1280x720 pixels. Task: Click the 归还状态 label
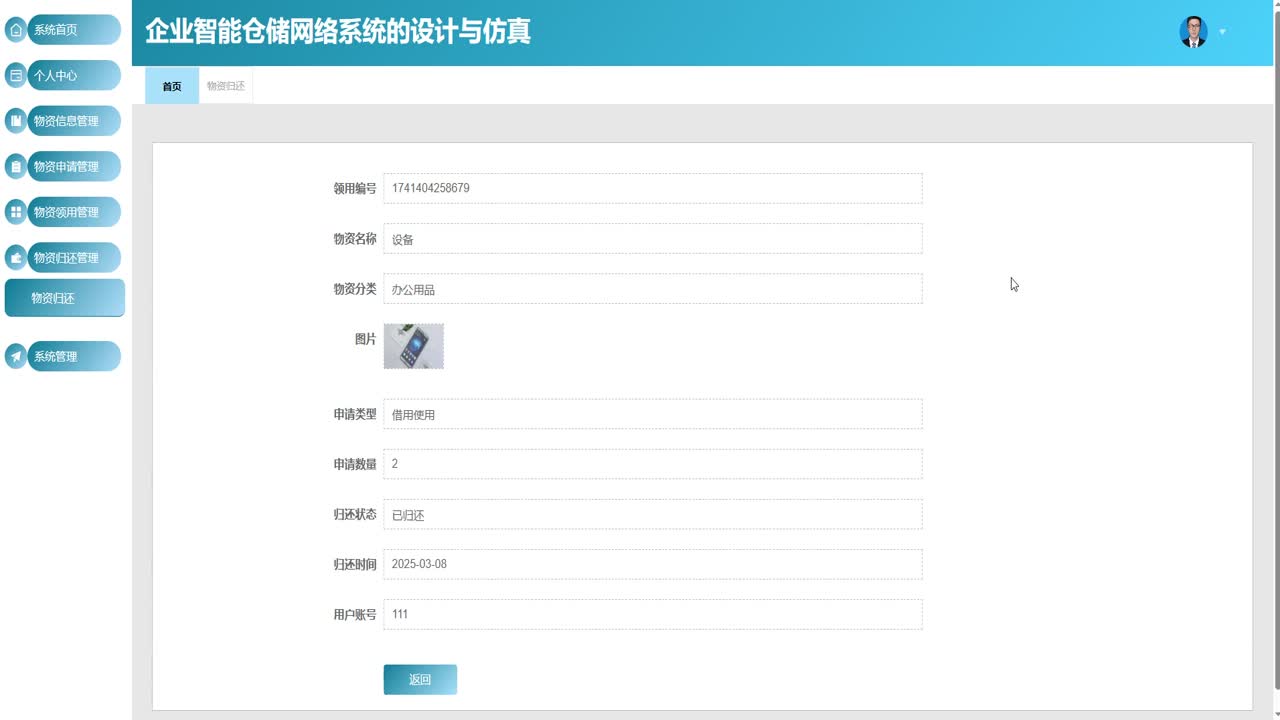click(x=355, y=514)
